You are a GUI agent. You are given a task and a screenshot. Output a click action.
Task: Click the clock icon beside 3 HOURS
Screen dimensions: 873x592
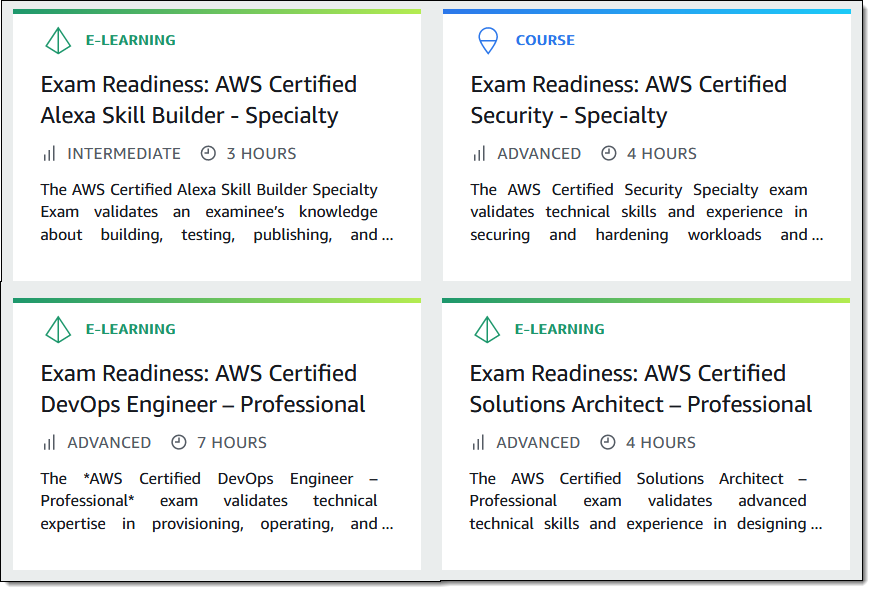tap(208, 153)
